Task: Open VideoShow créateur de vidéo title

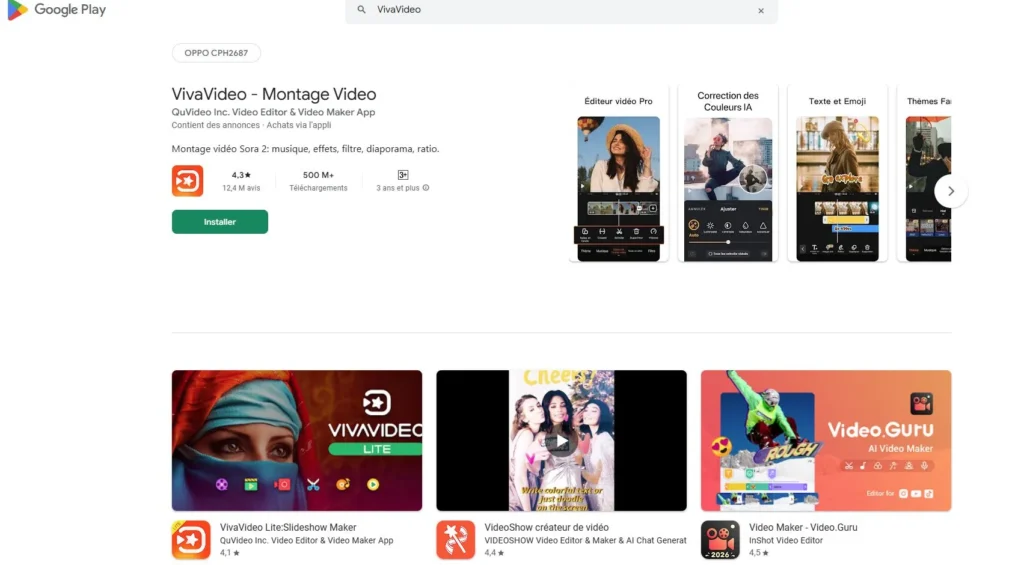Action: [546, 527]
